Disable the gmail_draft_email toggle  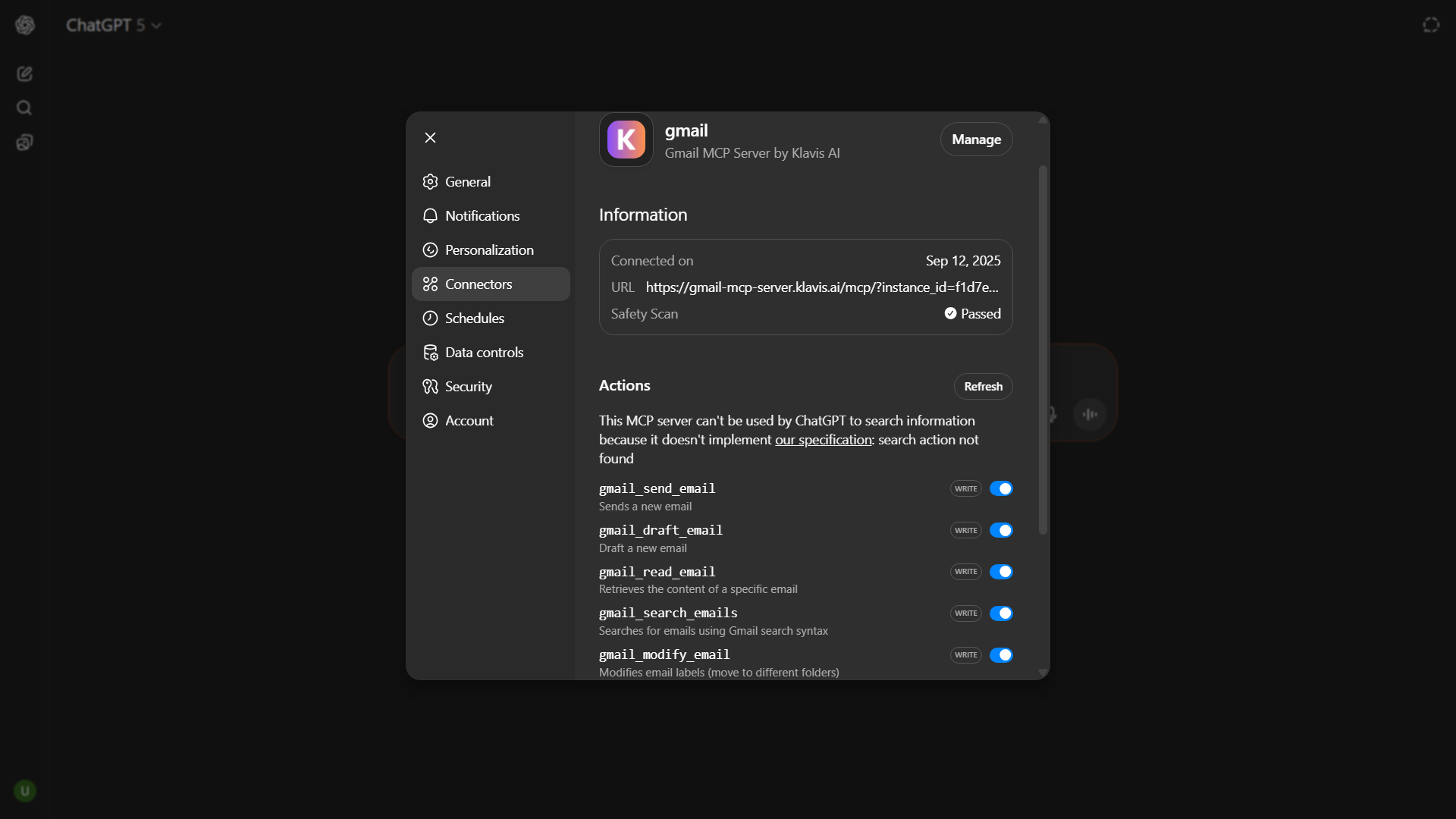tap(1001, 530)
